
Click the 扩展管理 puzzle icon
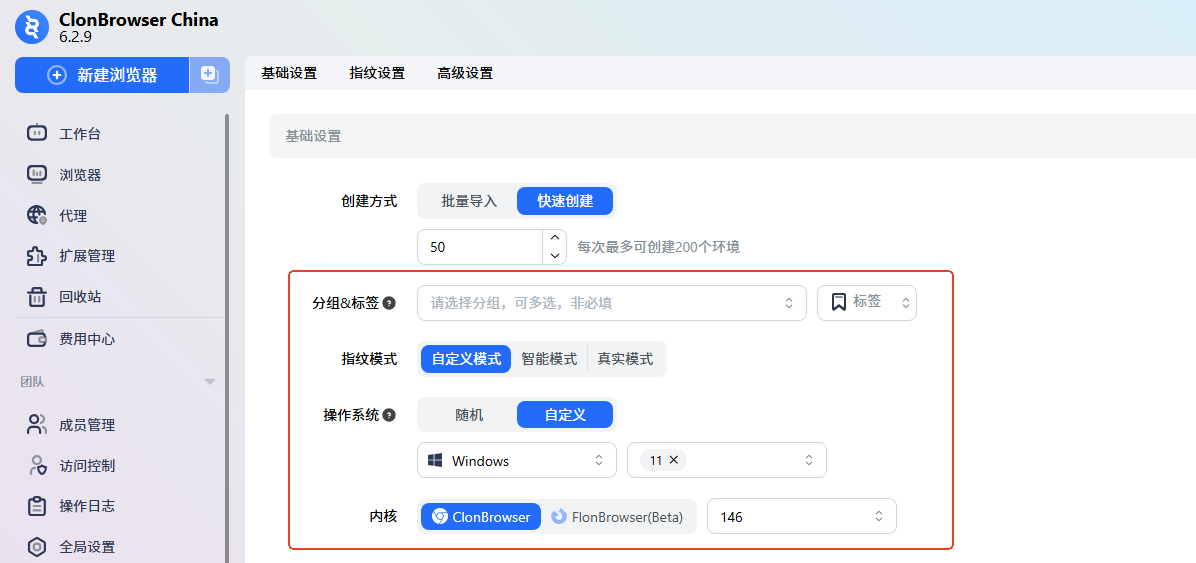tap(37, 256)
